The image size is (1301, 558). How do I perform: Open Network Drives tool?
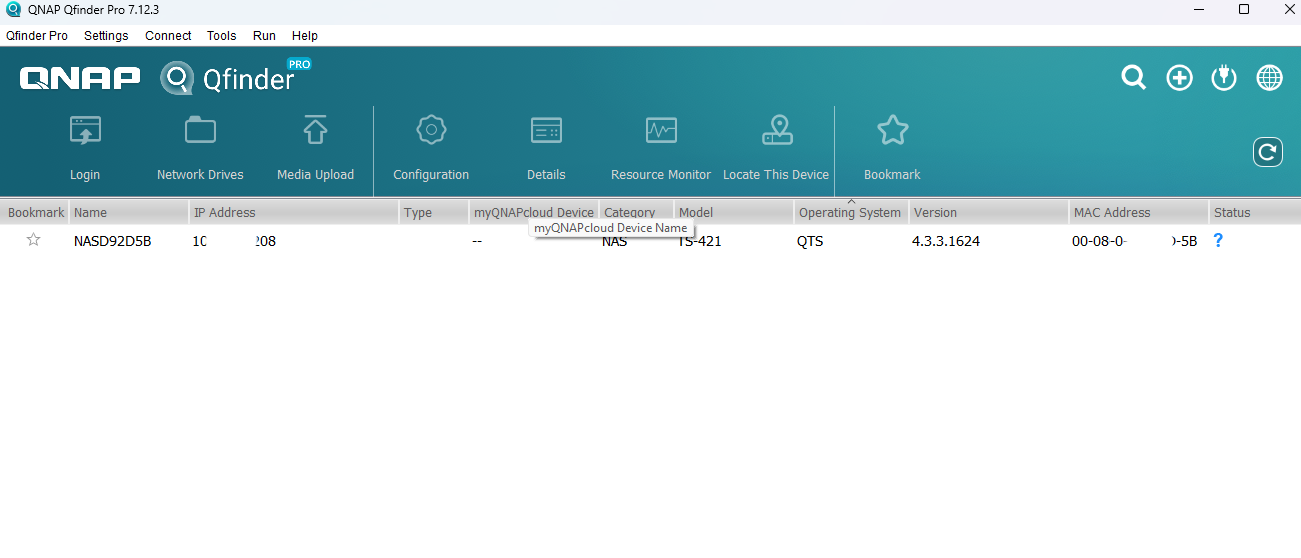200,131
